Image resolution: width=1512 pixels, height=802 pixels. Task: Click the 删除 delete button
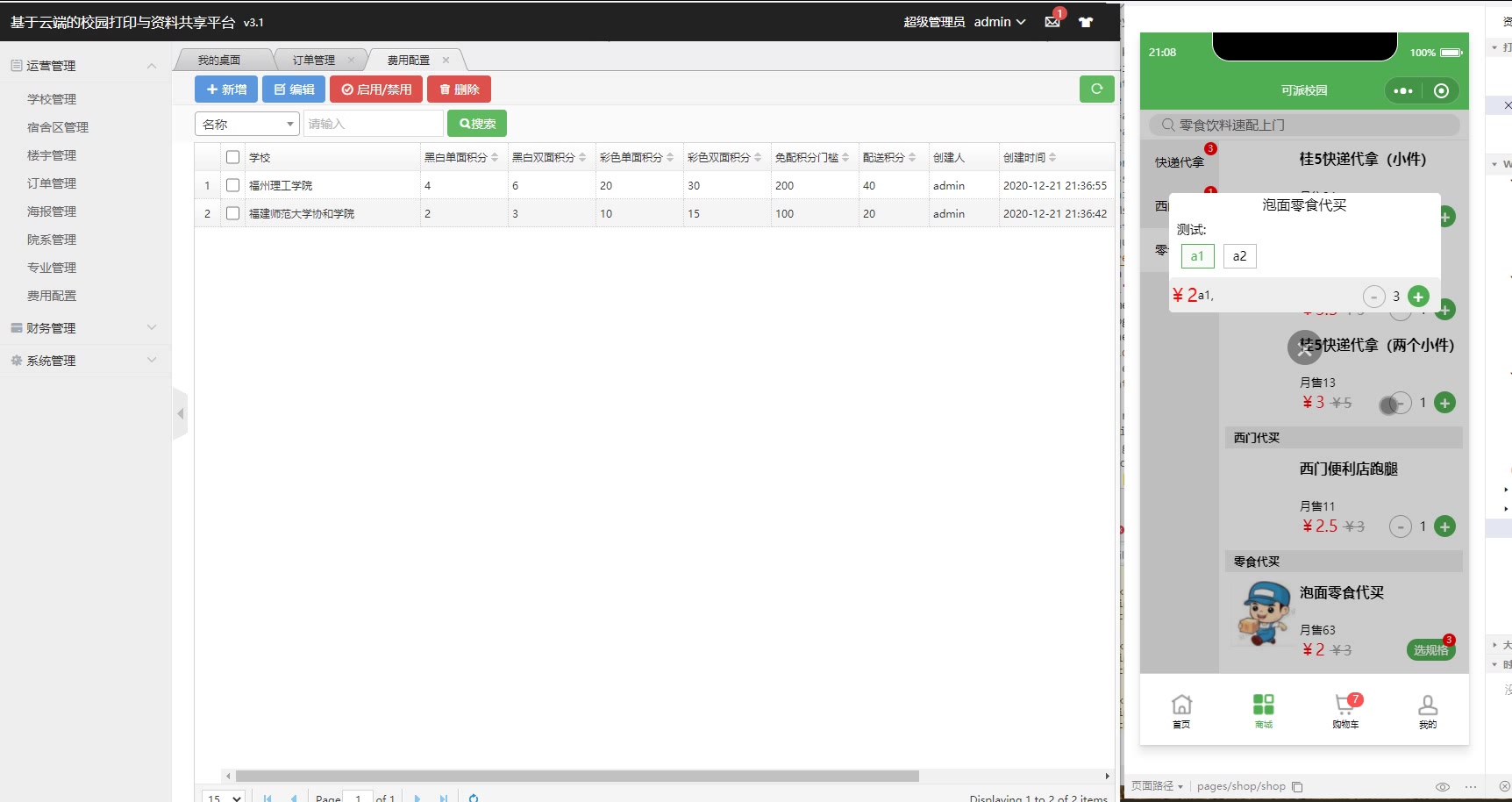pos(459,90)
